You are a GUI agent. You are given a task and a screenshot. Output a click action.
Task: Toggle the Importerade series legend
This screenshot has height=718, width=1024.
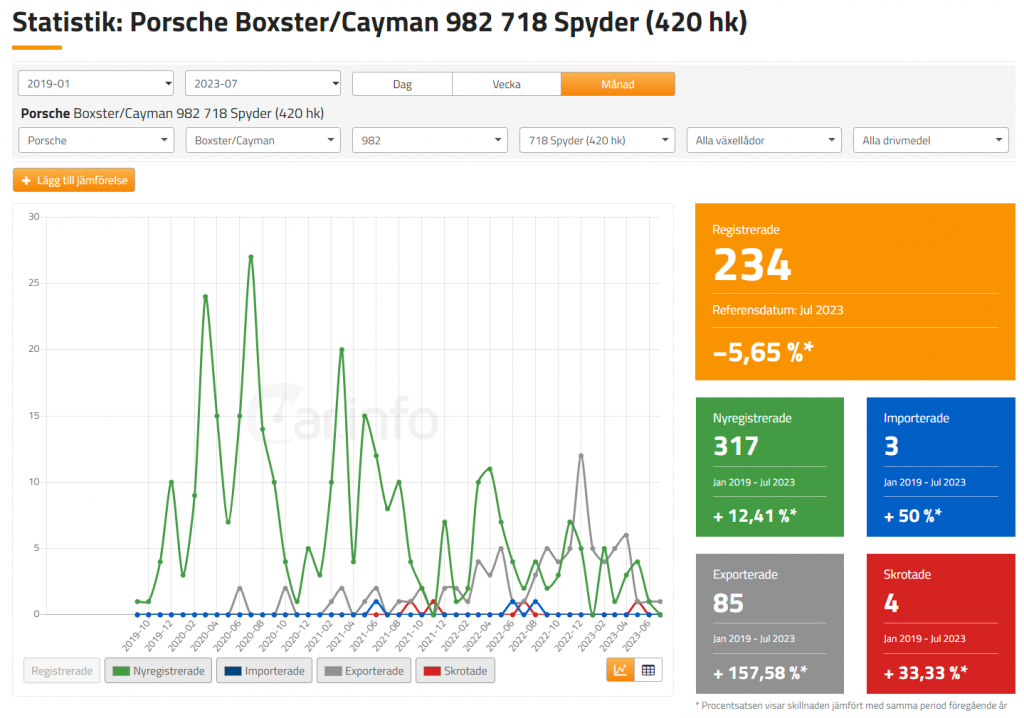(264, 671)
